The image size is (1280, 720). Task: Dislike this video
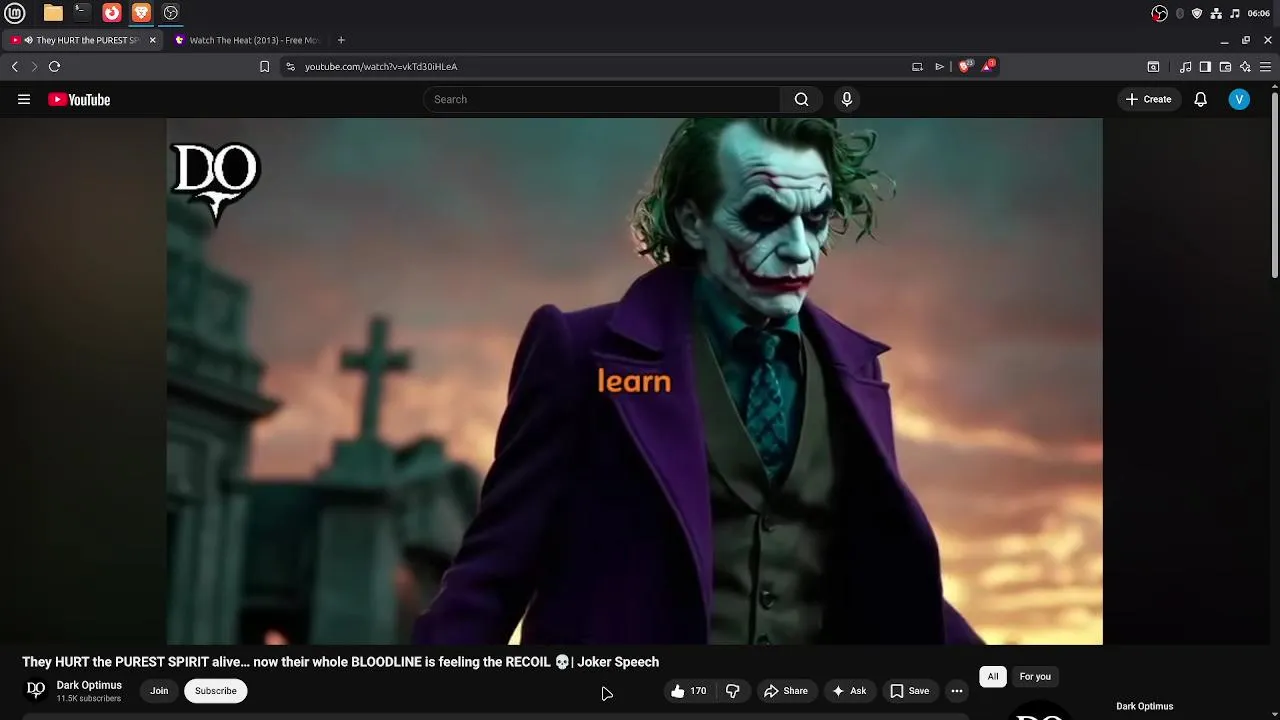pos(733,690)
